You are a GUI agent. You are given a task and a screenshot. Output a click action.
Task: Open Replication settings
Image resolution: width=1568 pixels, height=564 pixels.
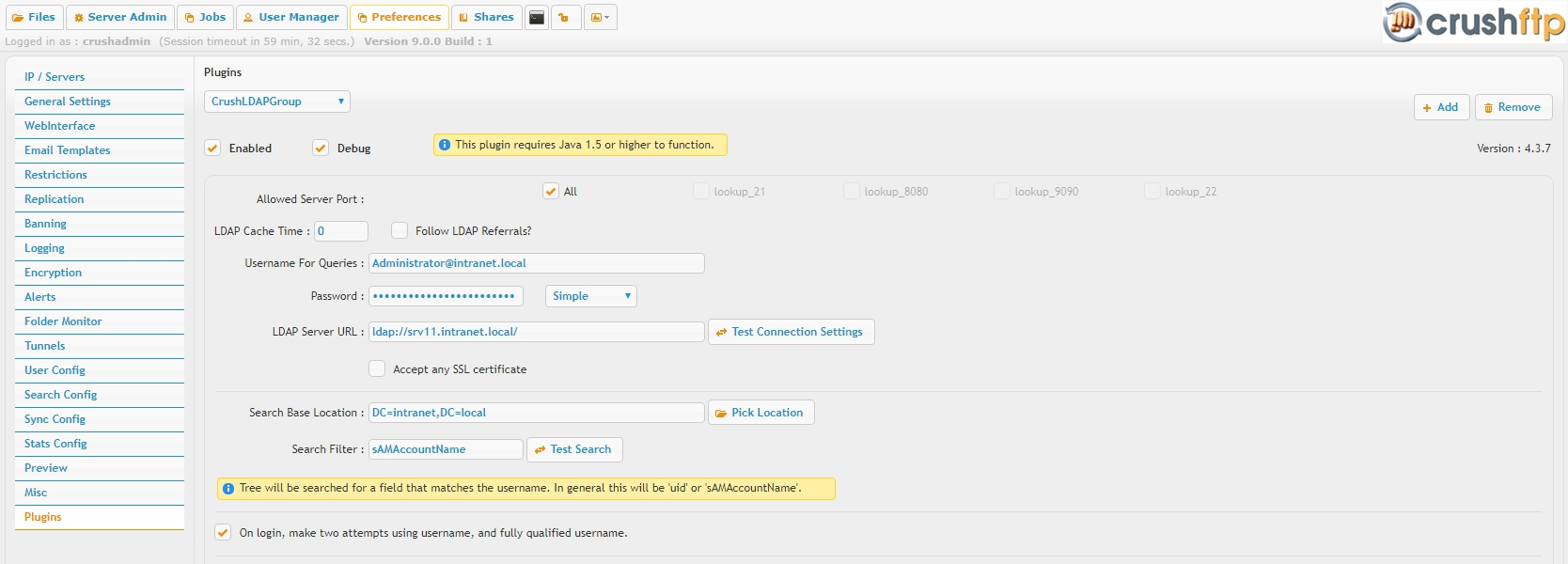(x=99, y=199)
